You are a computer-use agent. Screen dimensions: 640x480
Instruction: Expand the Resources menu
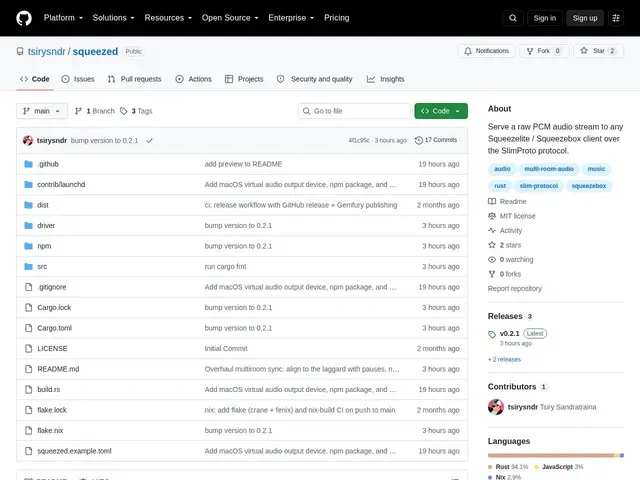click(x=168, y=18)
